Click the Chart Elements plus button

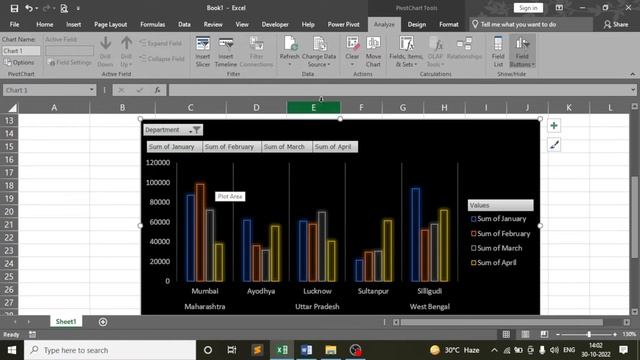click(x=554, y=126)
